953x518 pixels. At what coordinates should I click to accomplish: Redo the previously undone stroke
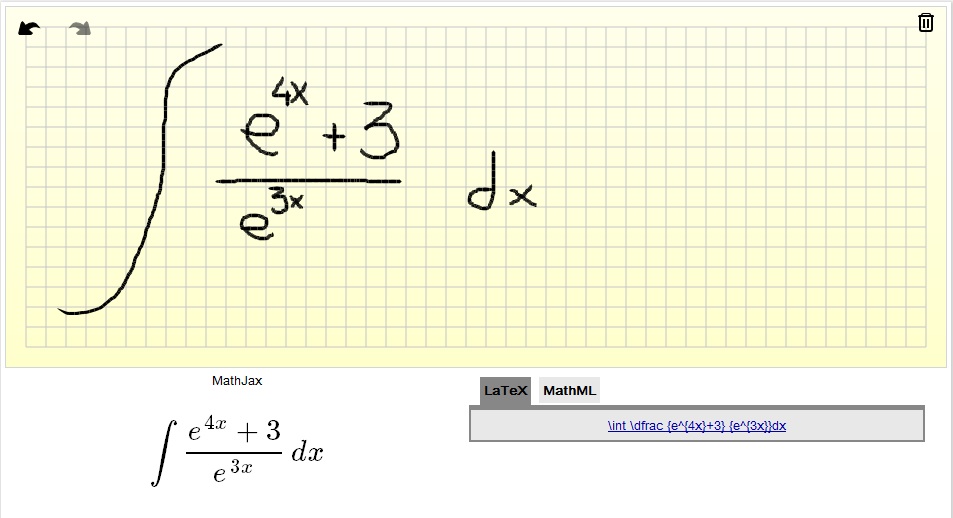click(80, 28)
